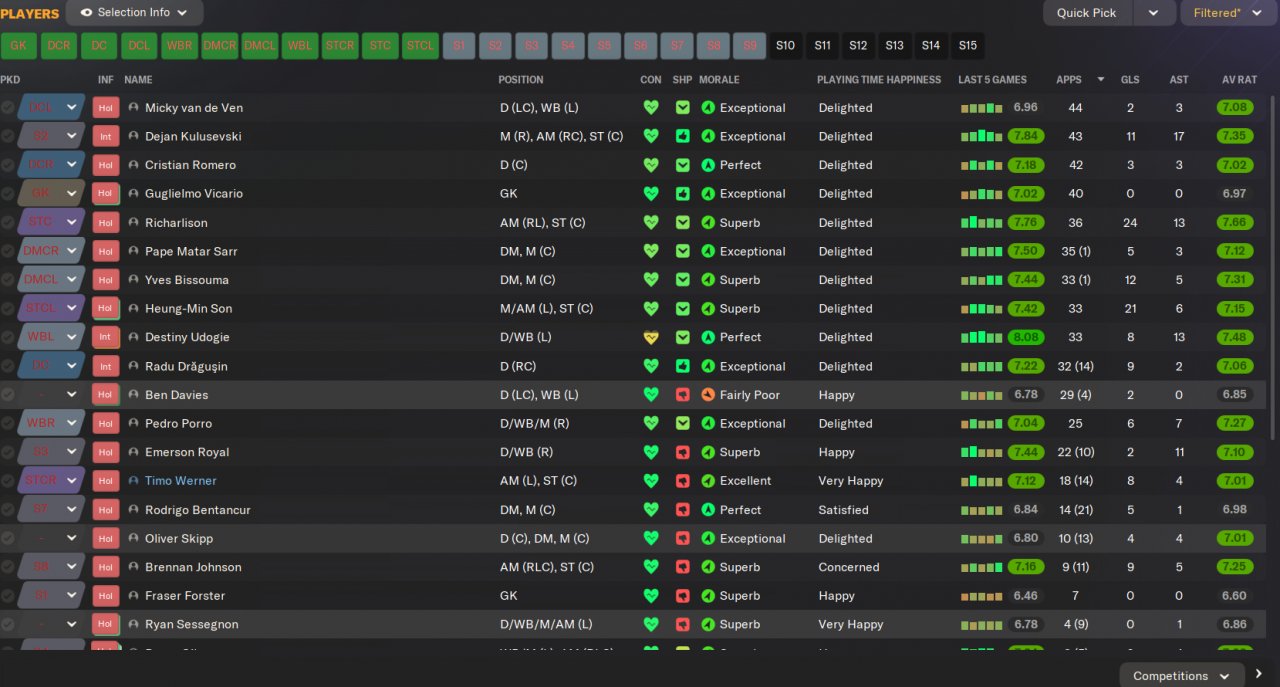The image size is (1280, 687).
Task: Click condition heart icon for Oliver Skipp
Action: pyautogui.click(x=651, y=538)
